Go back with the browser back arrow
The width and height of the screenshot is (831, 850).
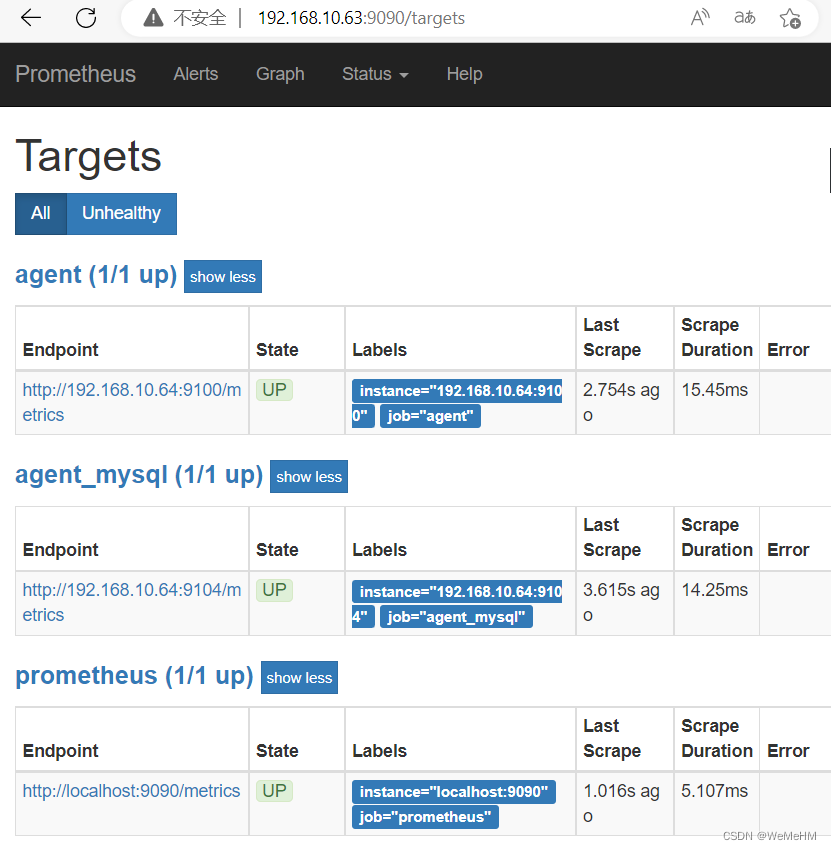tap(30, 18)
